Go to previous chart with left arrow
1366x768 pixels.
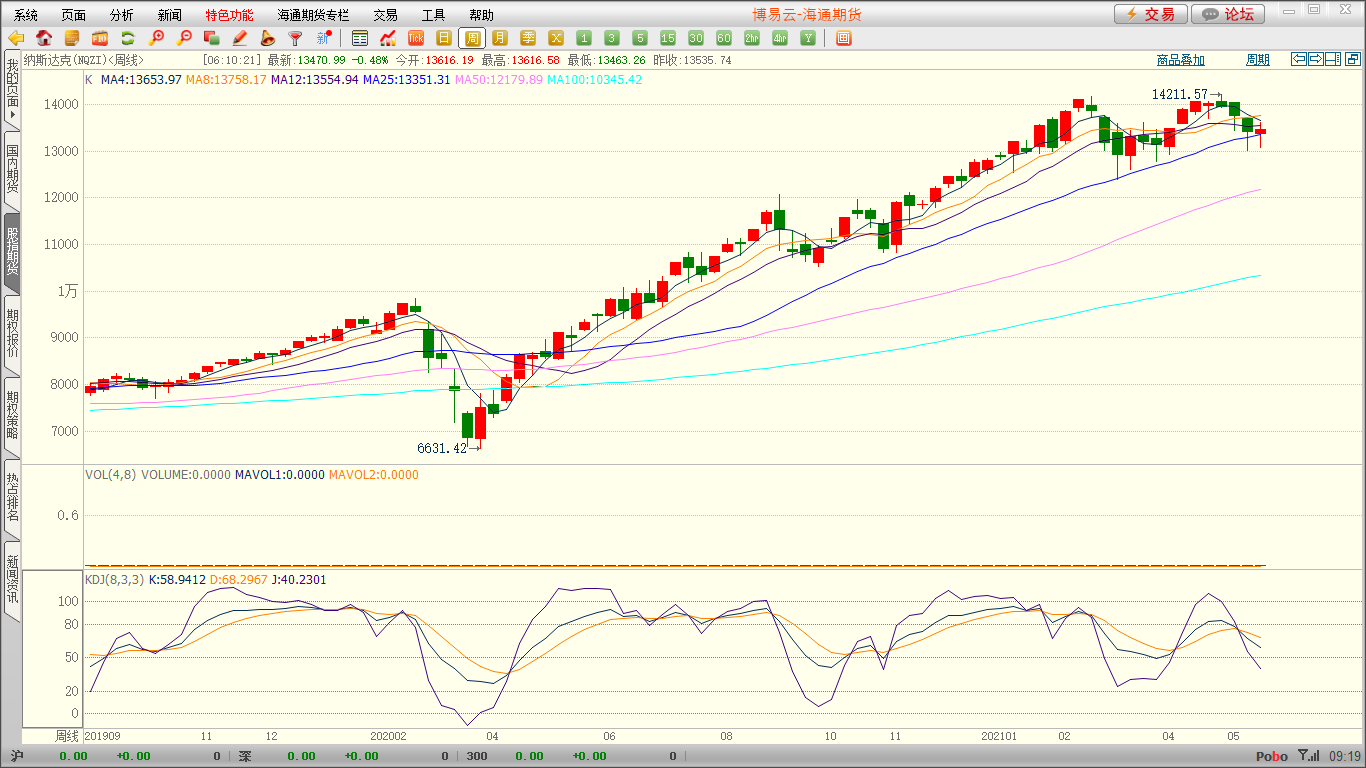tap(1299, 60)
